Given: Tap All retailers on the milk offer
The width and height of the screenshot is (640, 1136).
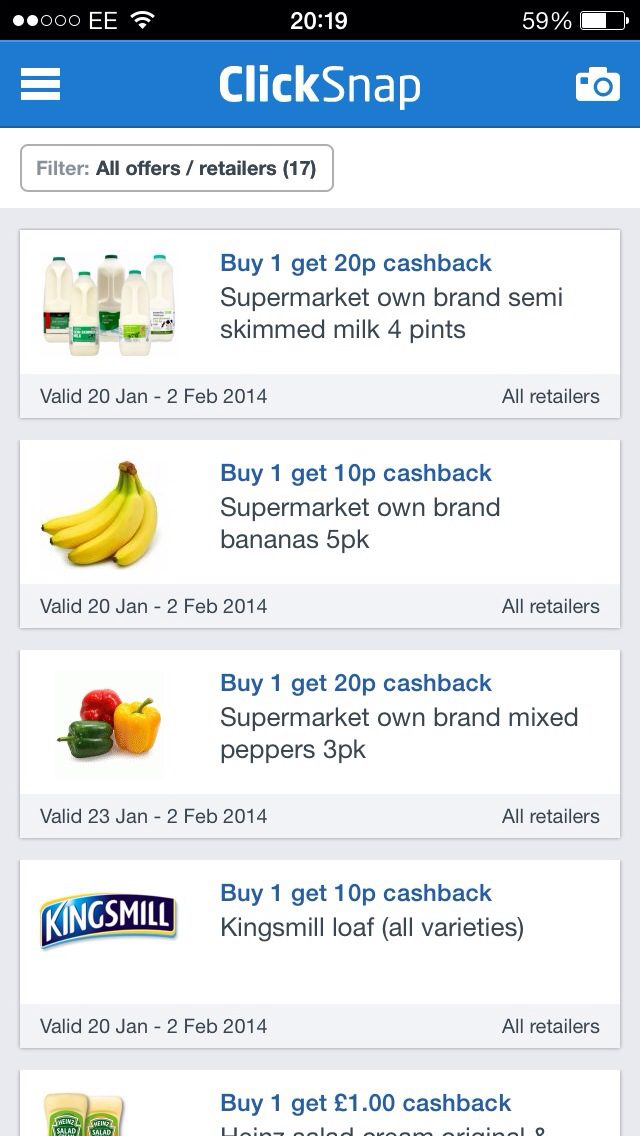Looking at the screenshot, I should (551, 396).
